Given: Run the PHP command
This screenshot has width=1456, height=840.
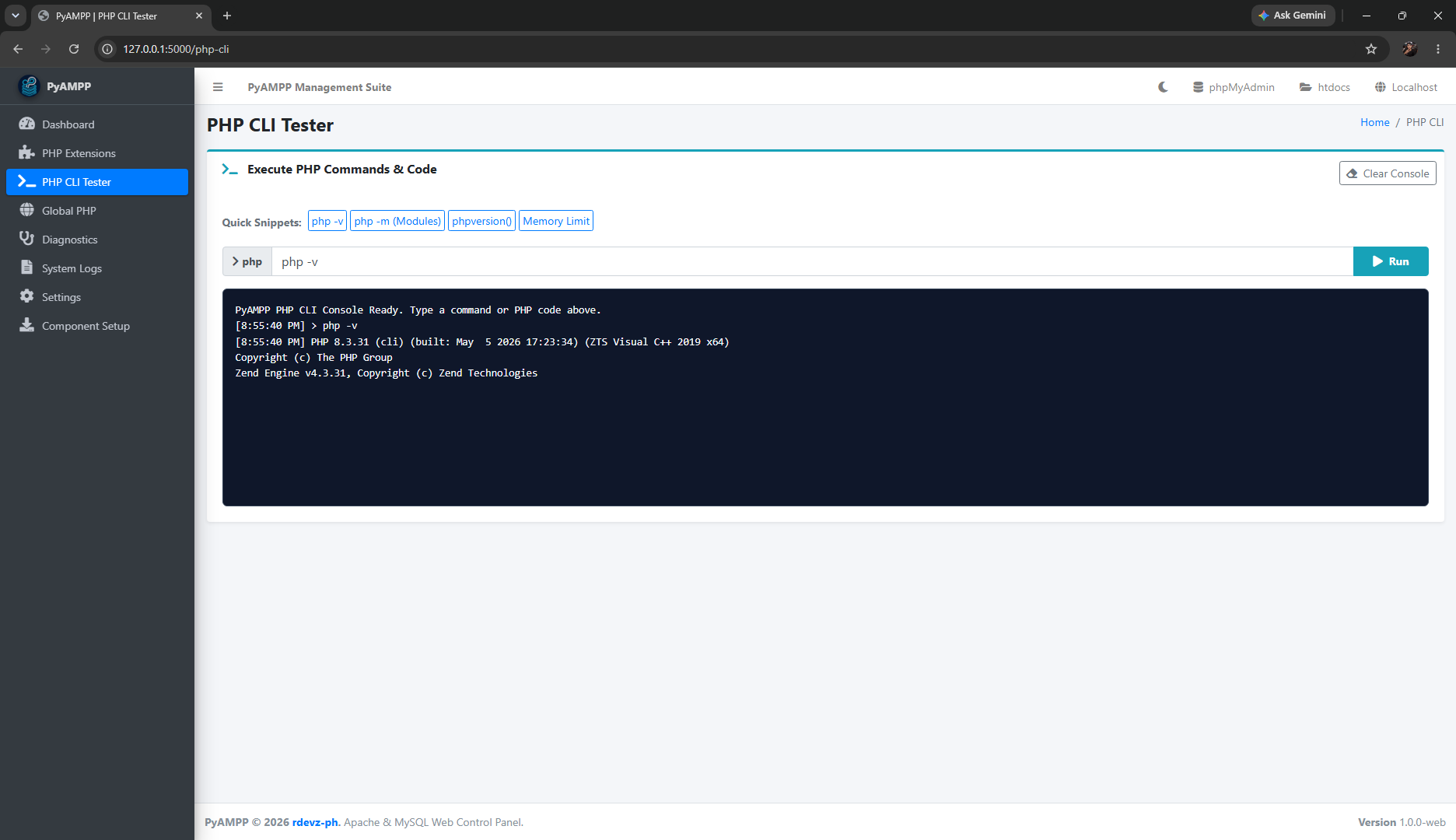Looking at the screenshot, I should tap(1391, 261).
